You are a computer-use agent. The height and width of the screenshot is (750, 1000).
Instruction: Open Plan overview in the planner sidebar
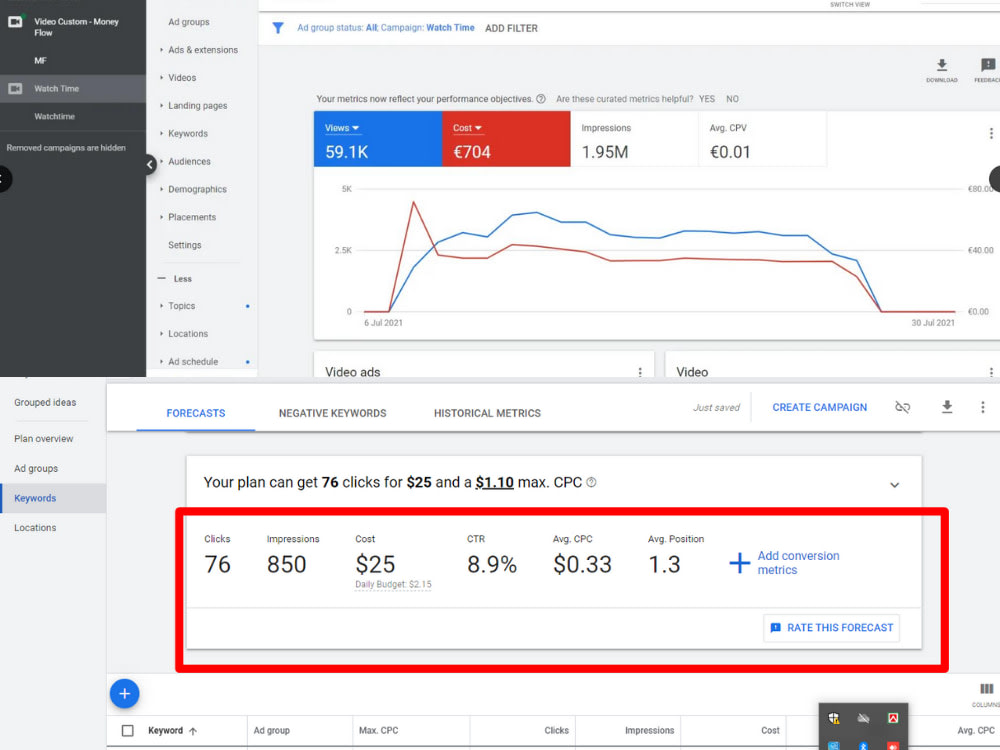click(43, 439)
